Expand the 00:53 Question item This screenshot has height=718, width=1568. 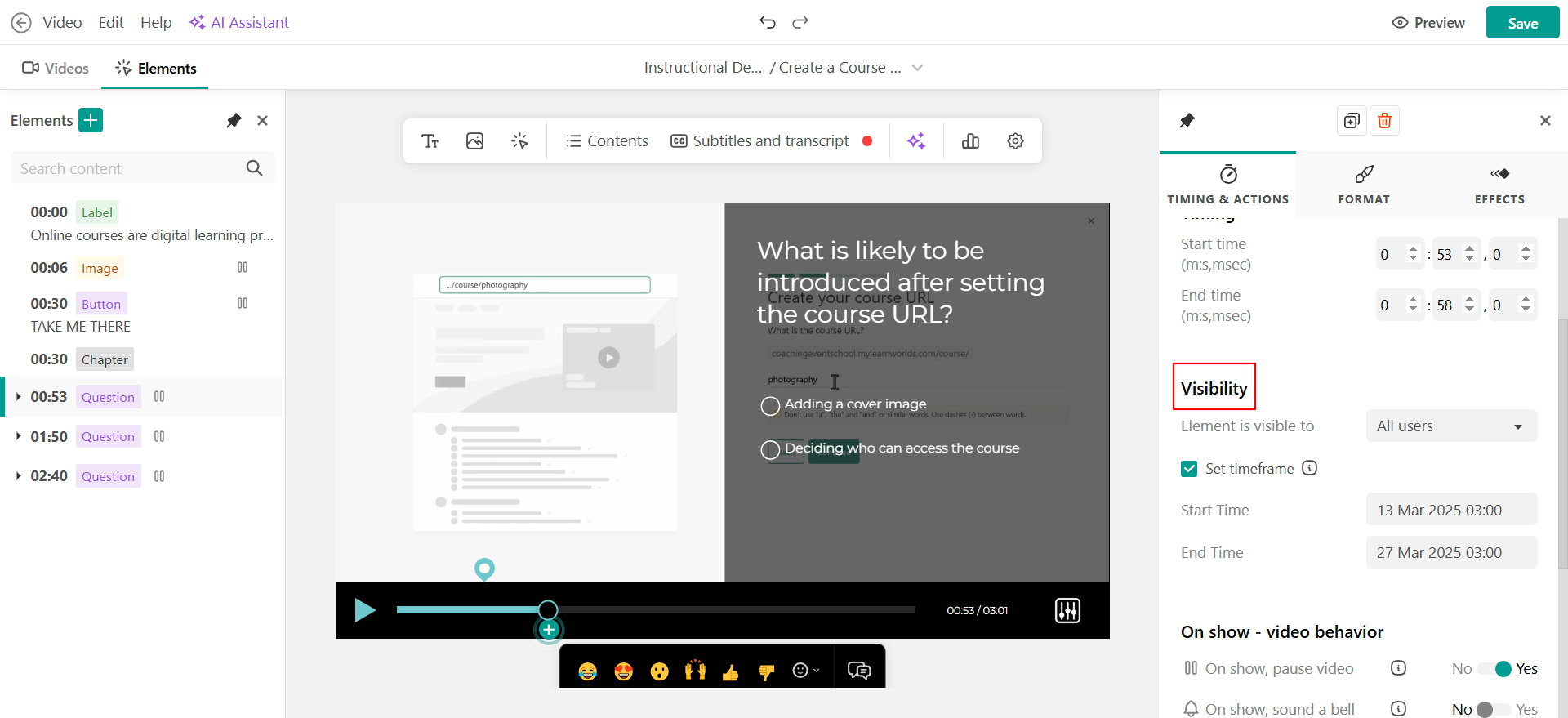click(x=18, y=397)
